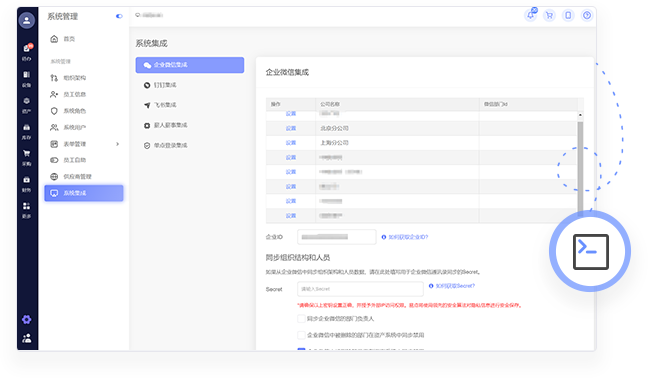Focus the Secret input field
The height and width of the screenshot is (378, 648).
(360, 289)
